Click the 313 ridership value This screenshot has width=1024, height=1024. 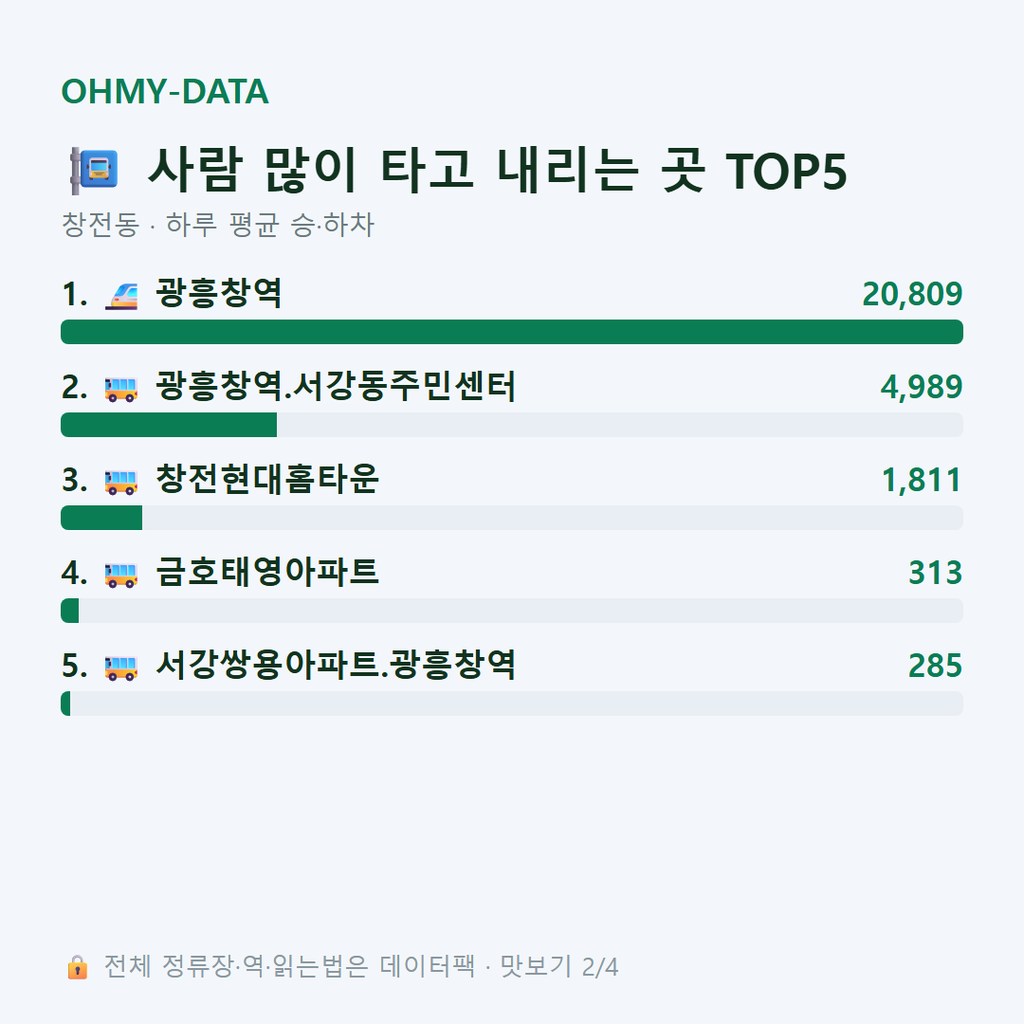point(935,573)
